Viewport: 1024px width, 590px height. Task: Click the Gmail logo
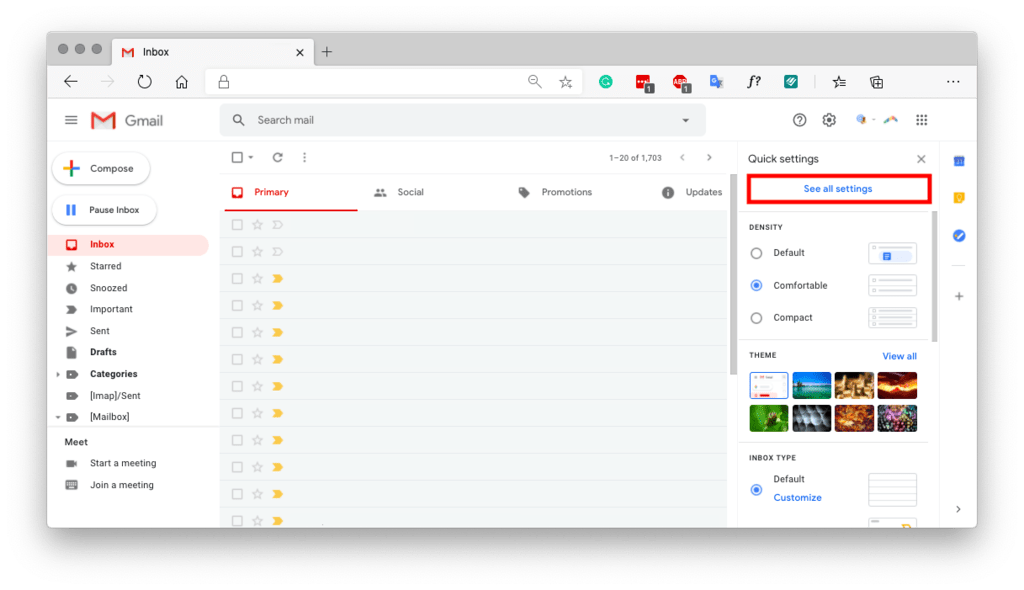click(127, 120)
